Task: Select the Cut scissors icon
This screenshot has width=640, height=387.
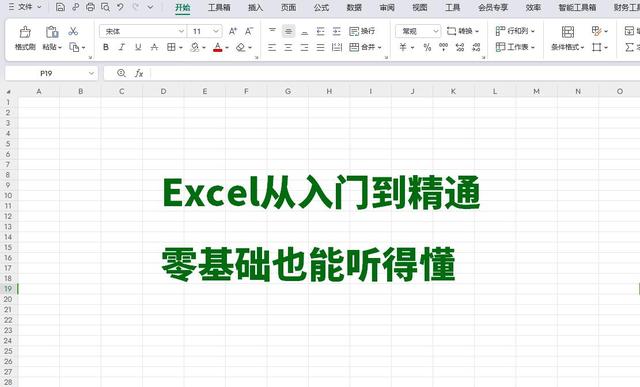Action: tap(73, 31)
